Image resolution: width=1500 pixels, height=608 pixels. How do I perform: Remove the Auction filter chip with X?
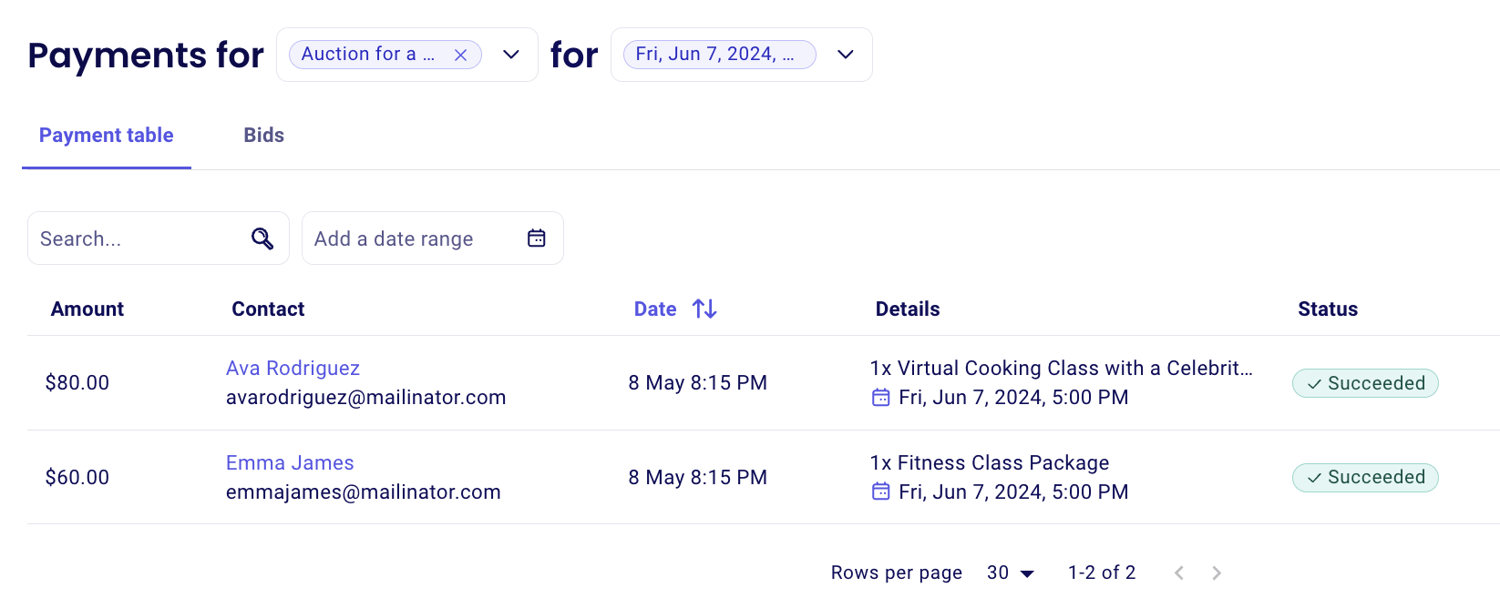click(460, 55)
